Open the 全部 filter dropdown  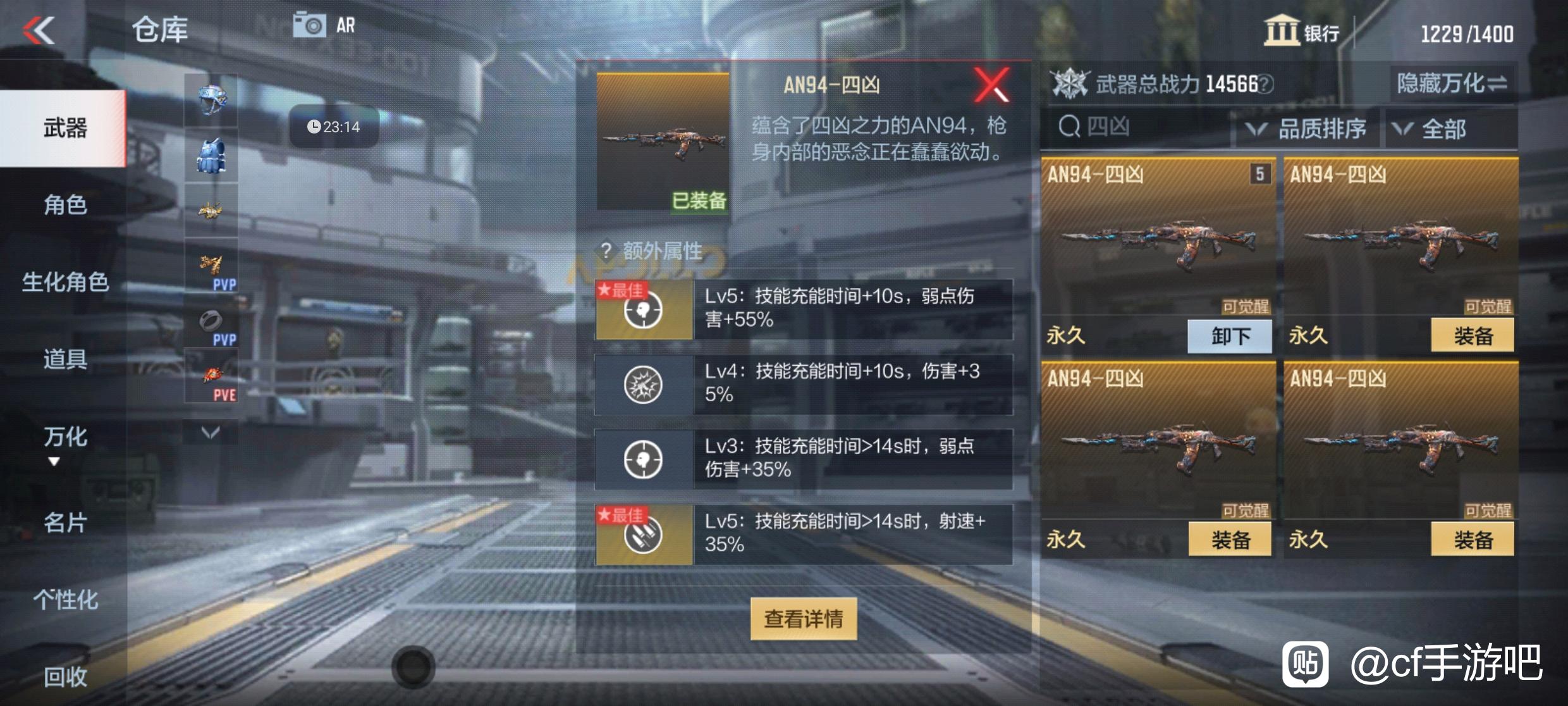coord(1451,129)
